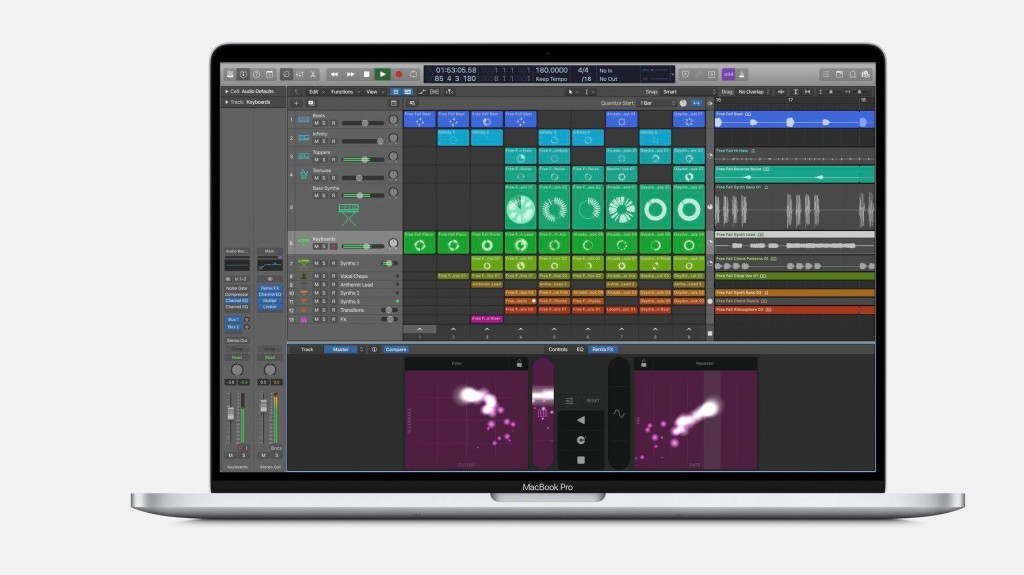The image size is (1024, 575).
Task: Toggle the Live Loops grid view button
Action: [x=396, y=91]
